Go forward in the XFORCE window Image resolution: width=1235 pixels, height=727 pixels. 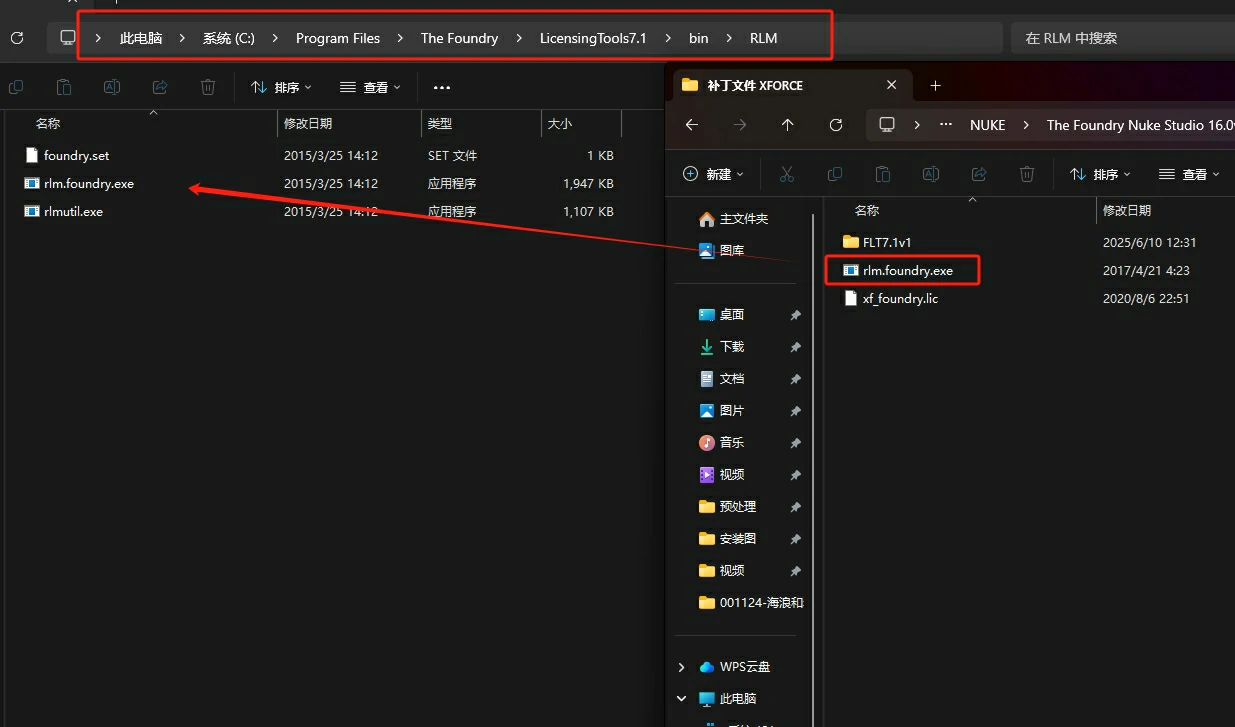[x=739, y=125]
